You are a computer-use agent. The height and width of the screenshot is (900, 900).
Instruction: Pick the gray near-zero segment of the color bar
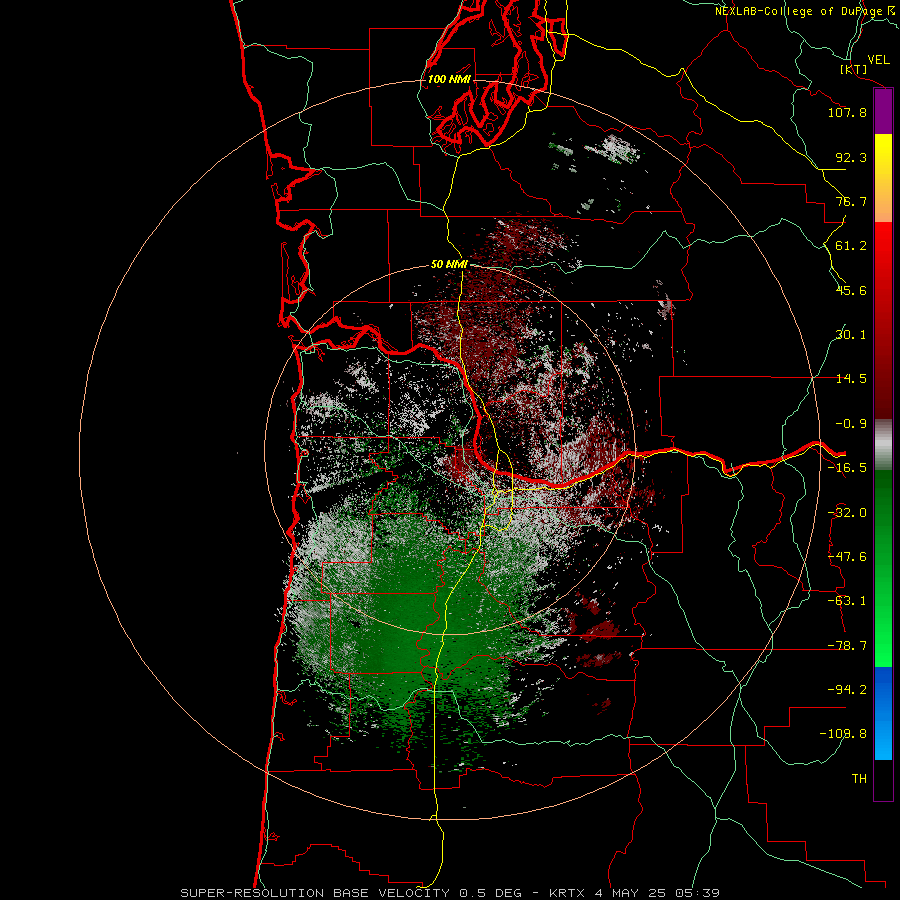click(883, 445)
